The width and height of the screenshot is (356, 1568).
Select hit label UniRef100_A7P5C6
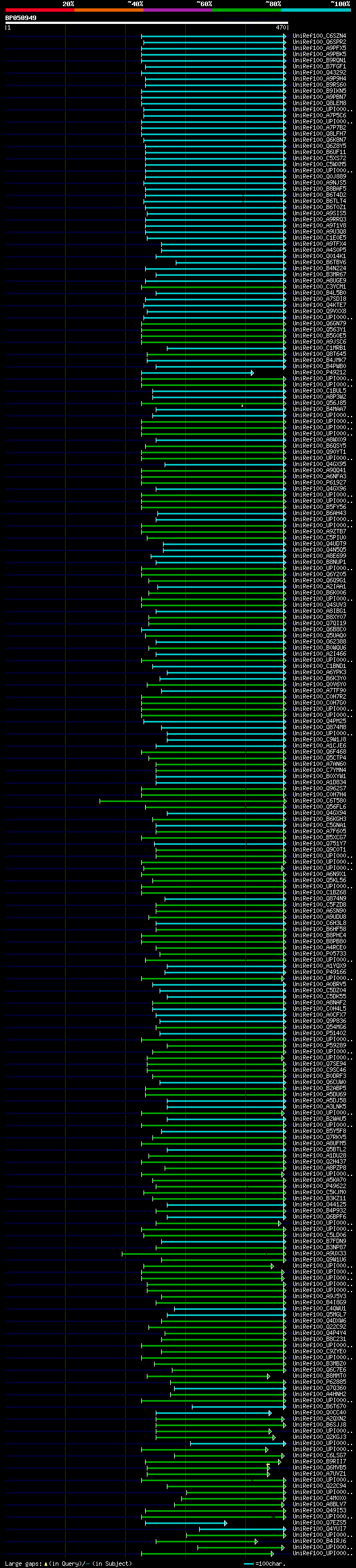click(319, 116)
